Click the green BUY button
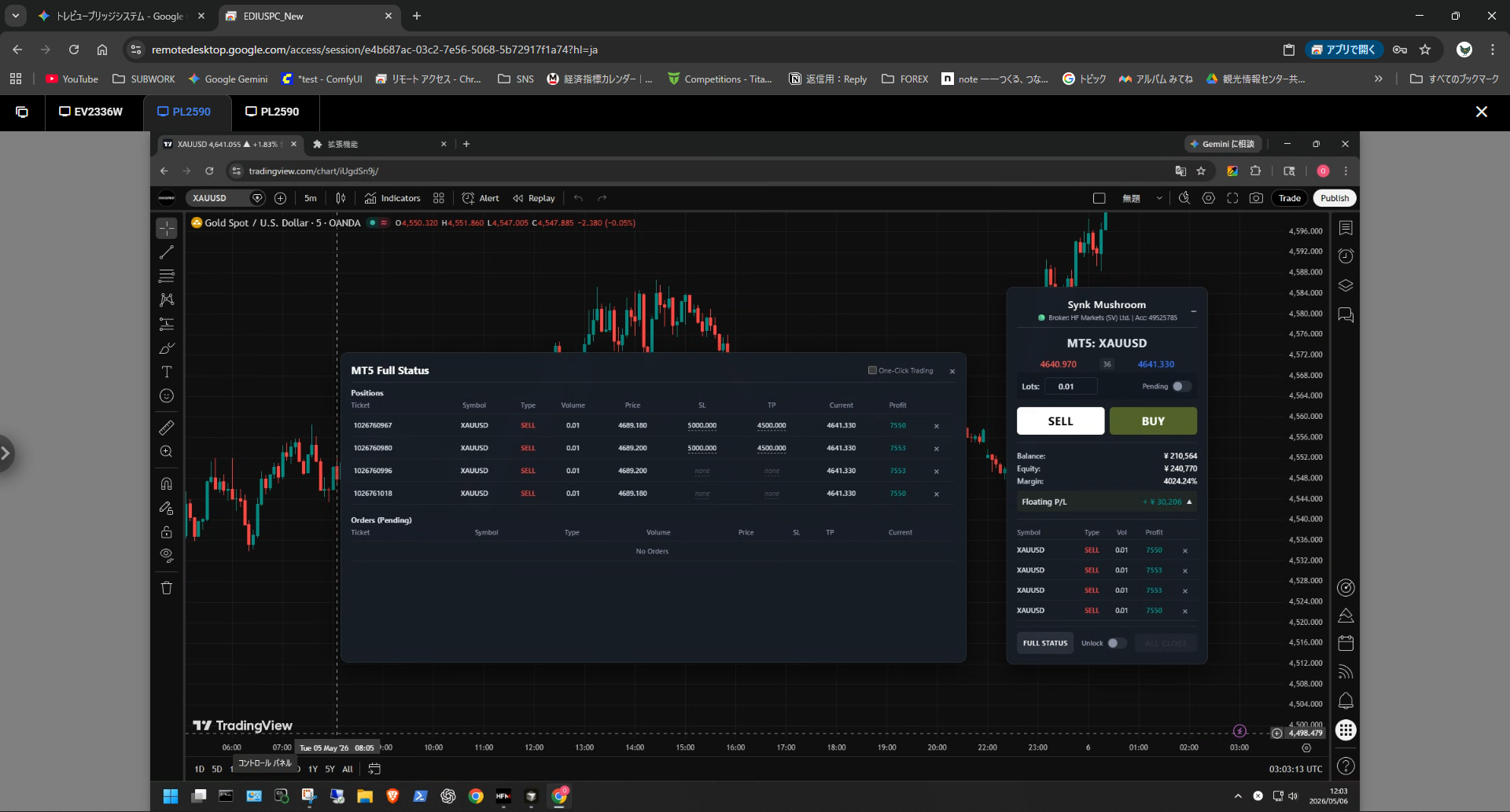This screenshot has height=812, width=1510. point(1153,421)
